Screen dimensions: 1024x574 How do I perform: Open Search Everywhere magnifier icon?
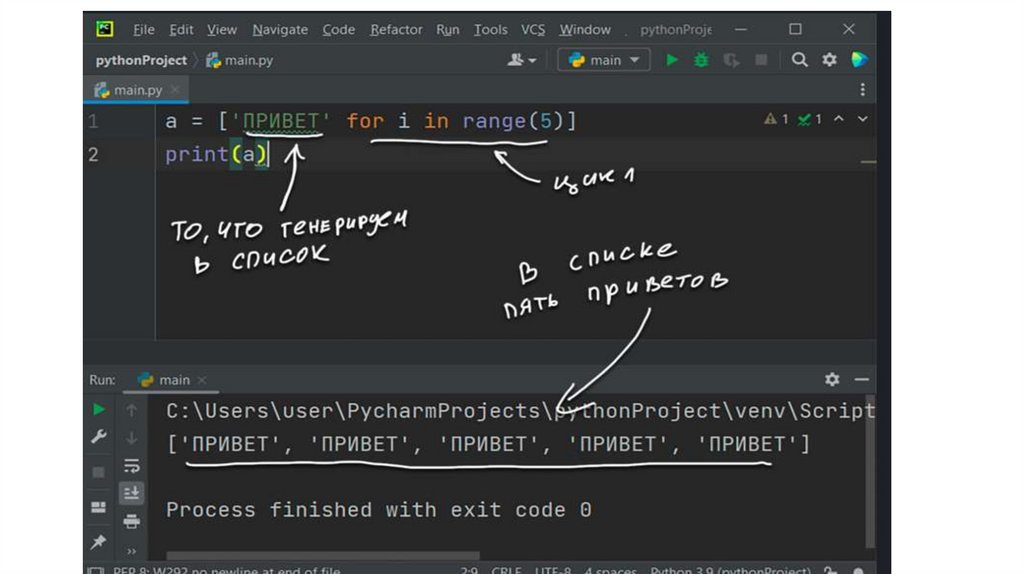click(799, 60)
